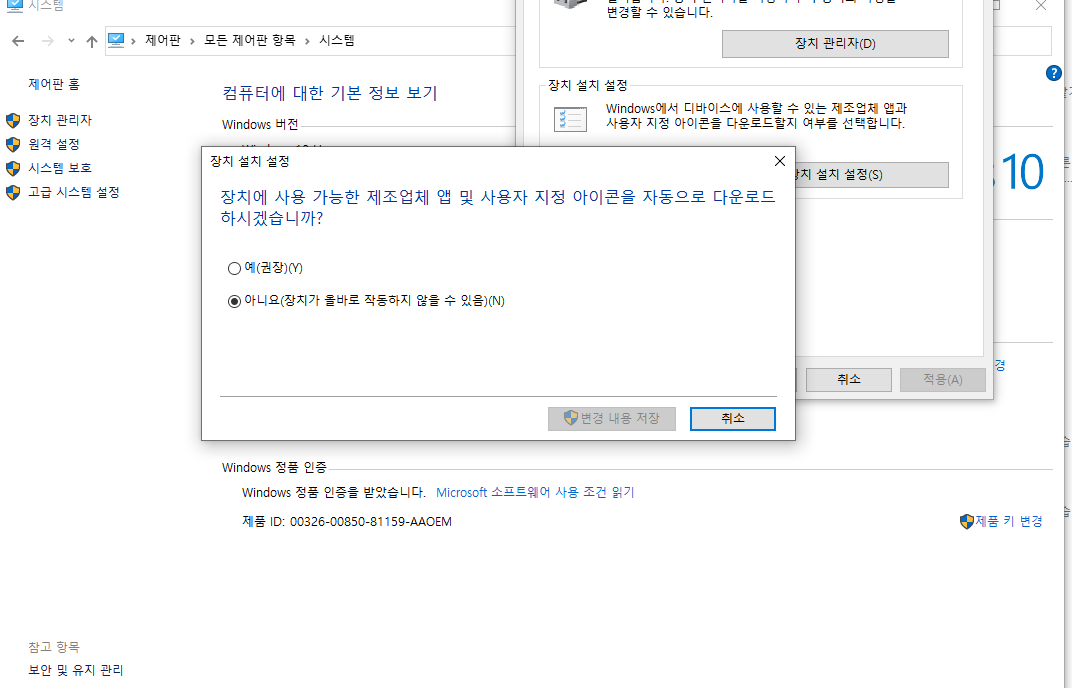Click 컴퓨터에 대한 기본 정보 보기 heading
Viewport: 1072px width, 688px height.
pyautogui.click(x=330, y=93)
